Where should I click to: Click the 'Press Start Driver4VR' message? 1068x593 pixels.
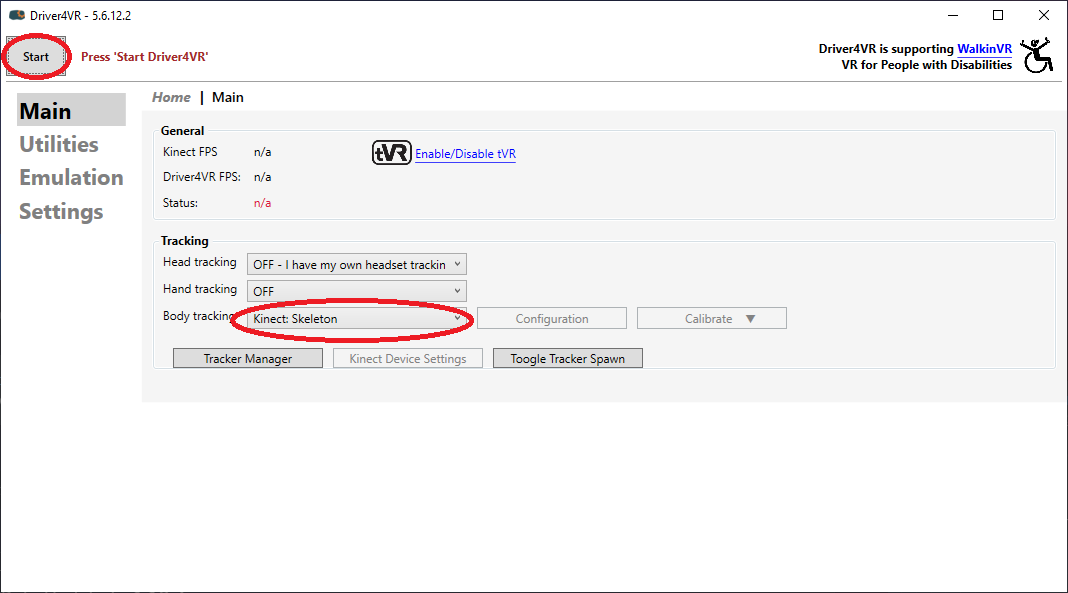pyautogui.click(x=144, y=57)
